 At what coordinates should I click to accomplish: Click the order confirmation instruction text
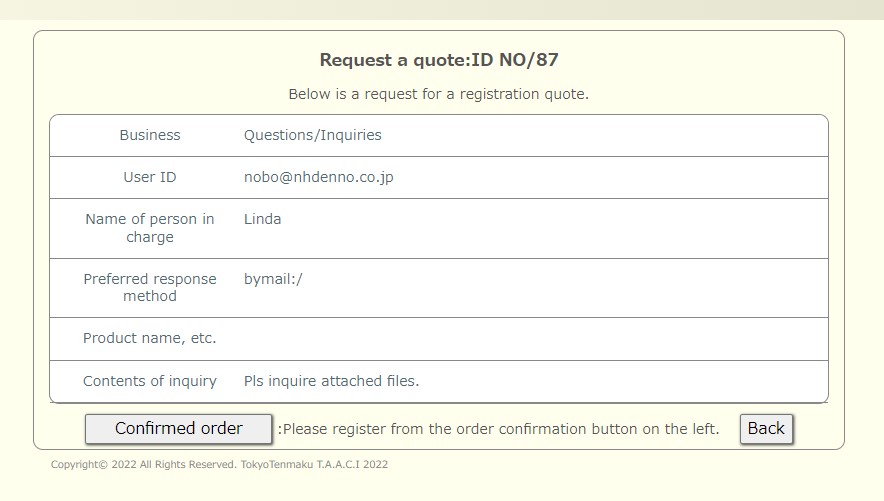click(x=498, y=429)
